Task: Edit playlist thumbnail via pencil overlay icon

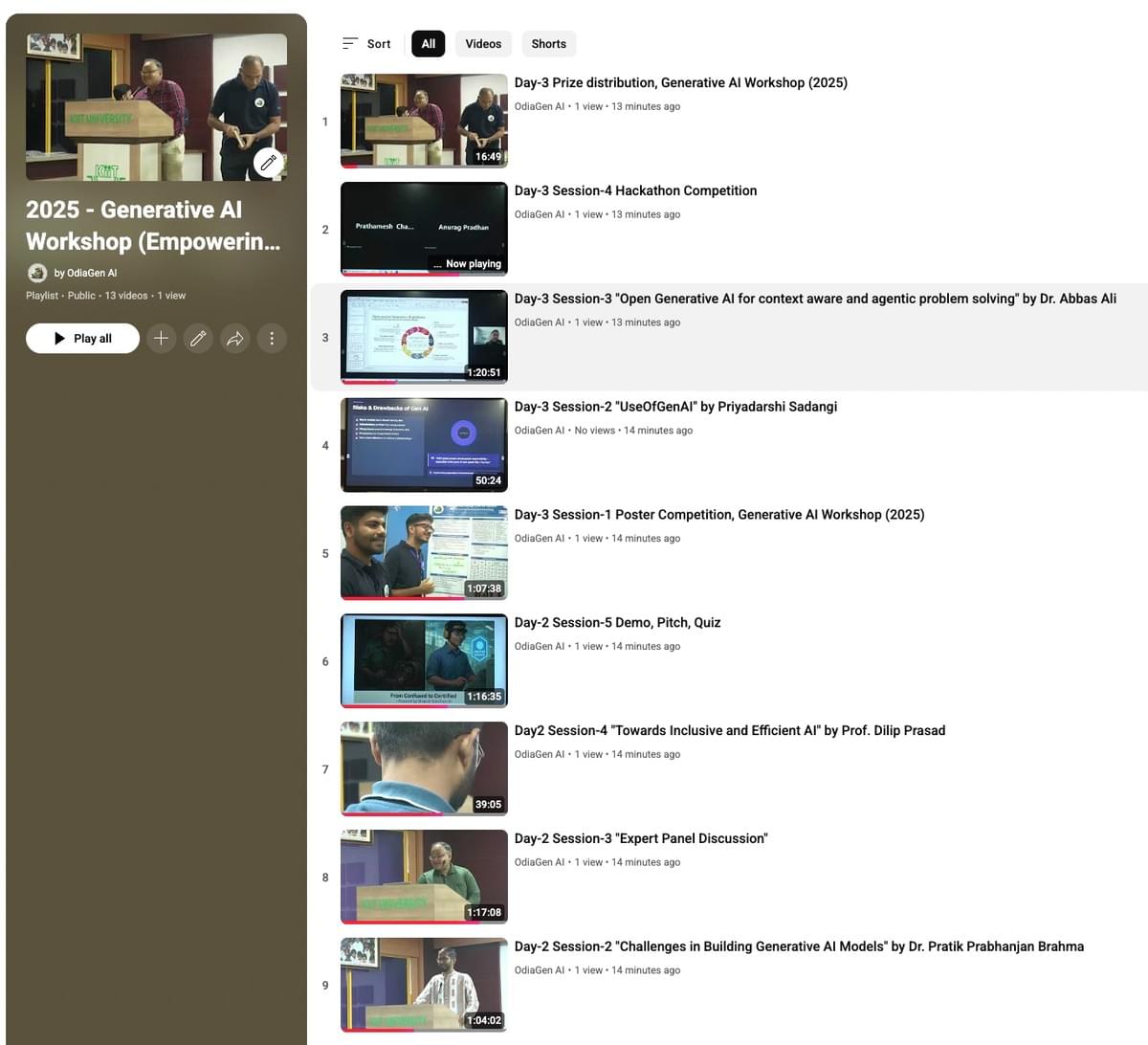Action: point(268,163)
